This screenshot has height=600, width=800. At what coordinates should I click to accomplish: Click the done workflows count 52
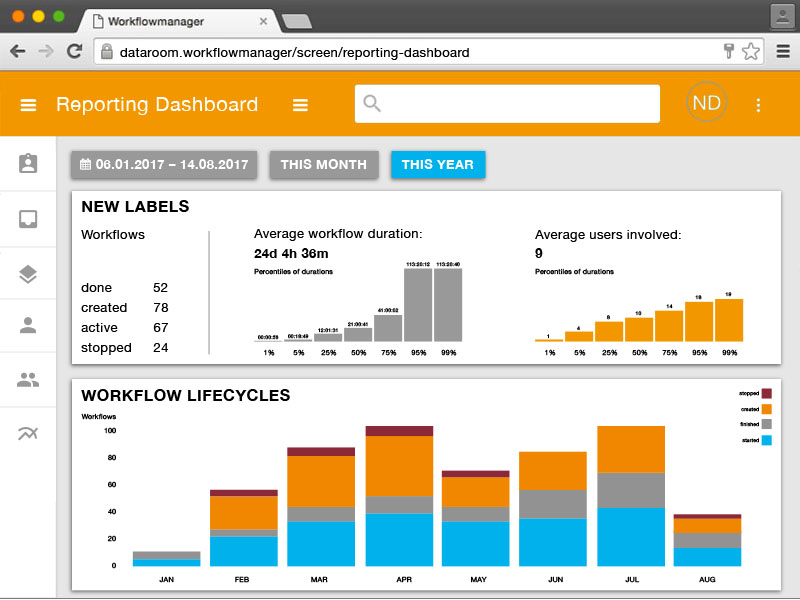160,288
